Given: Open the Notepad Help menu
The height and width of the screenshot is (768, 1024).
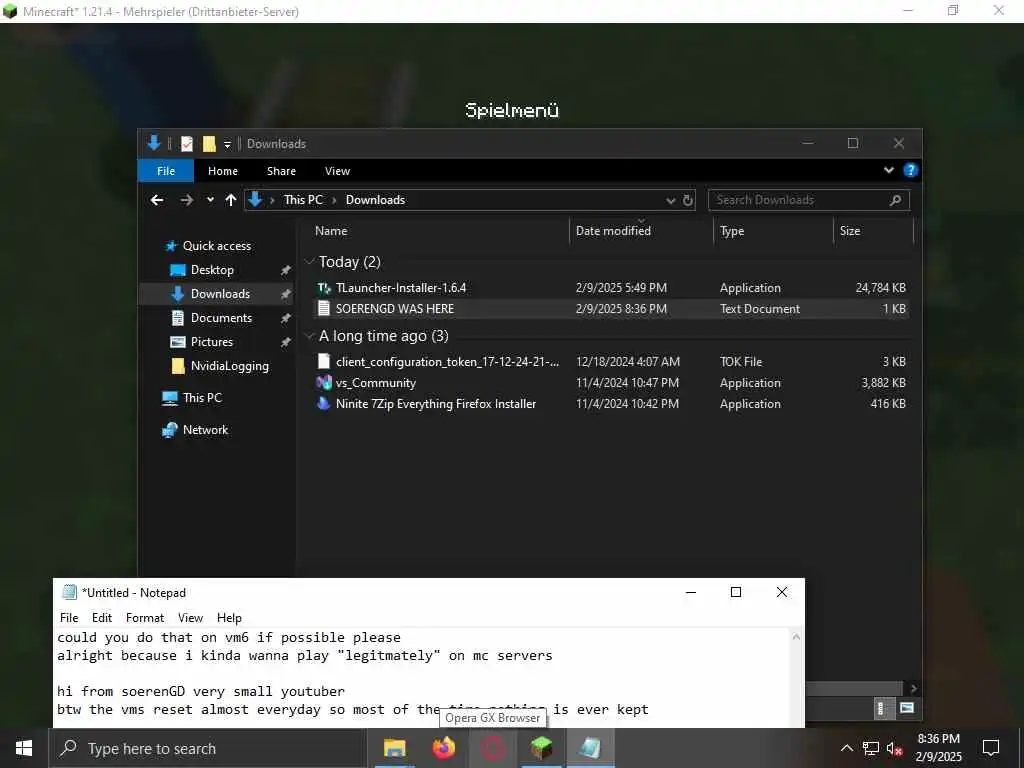Looking at the screenshot, I should [229, 618].
